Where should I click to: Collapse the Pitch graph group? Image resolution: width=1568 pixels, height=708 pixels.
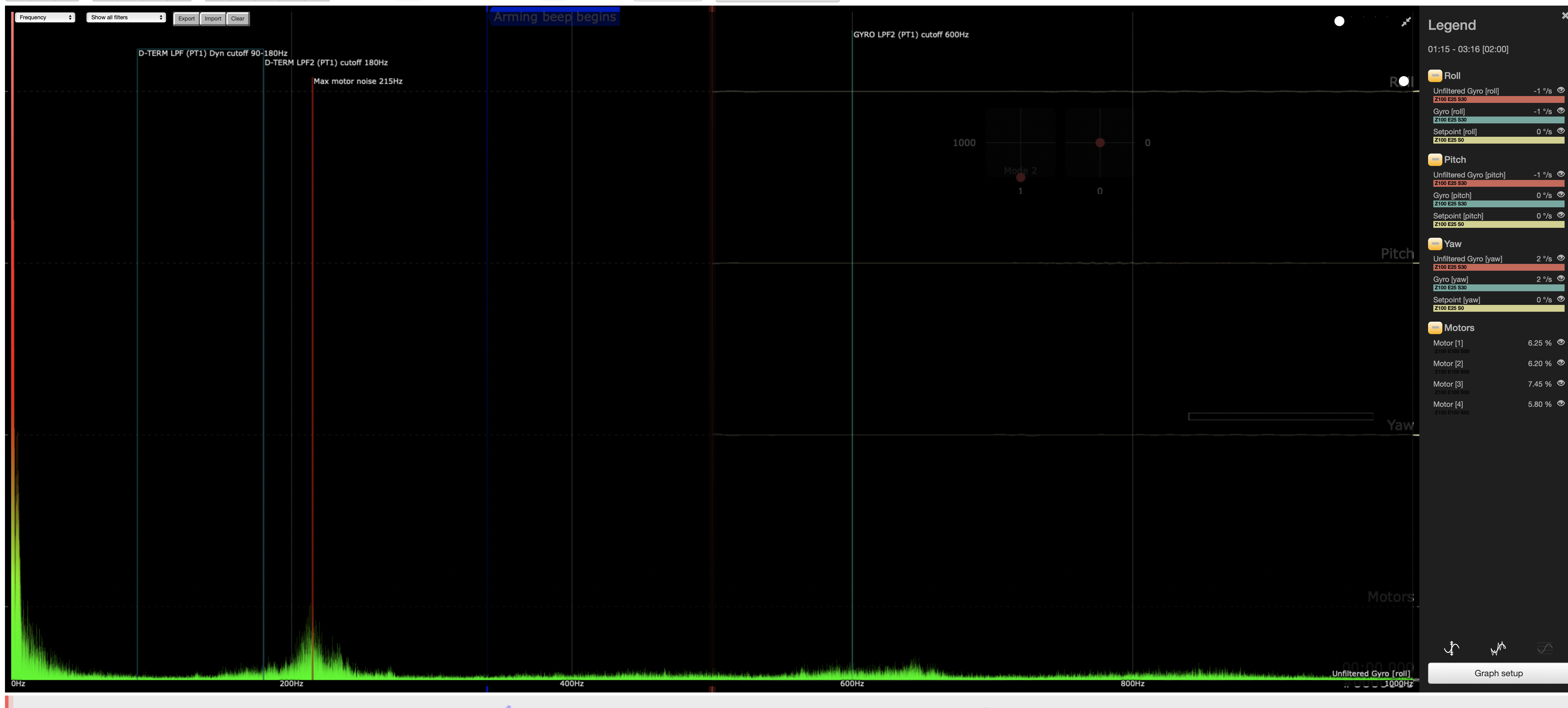(x=1435, y=159)
